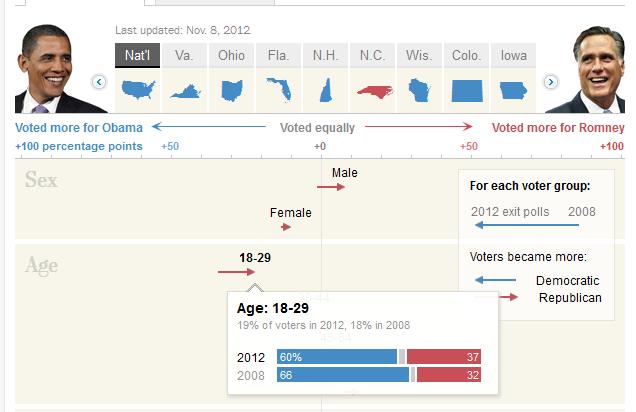The width and height of the screenshot is (636, 412).
Task: Switch to the Wis. tab
Action: tap(419, 55)
